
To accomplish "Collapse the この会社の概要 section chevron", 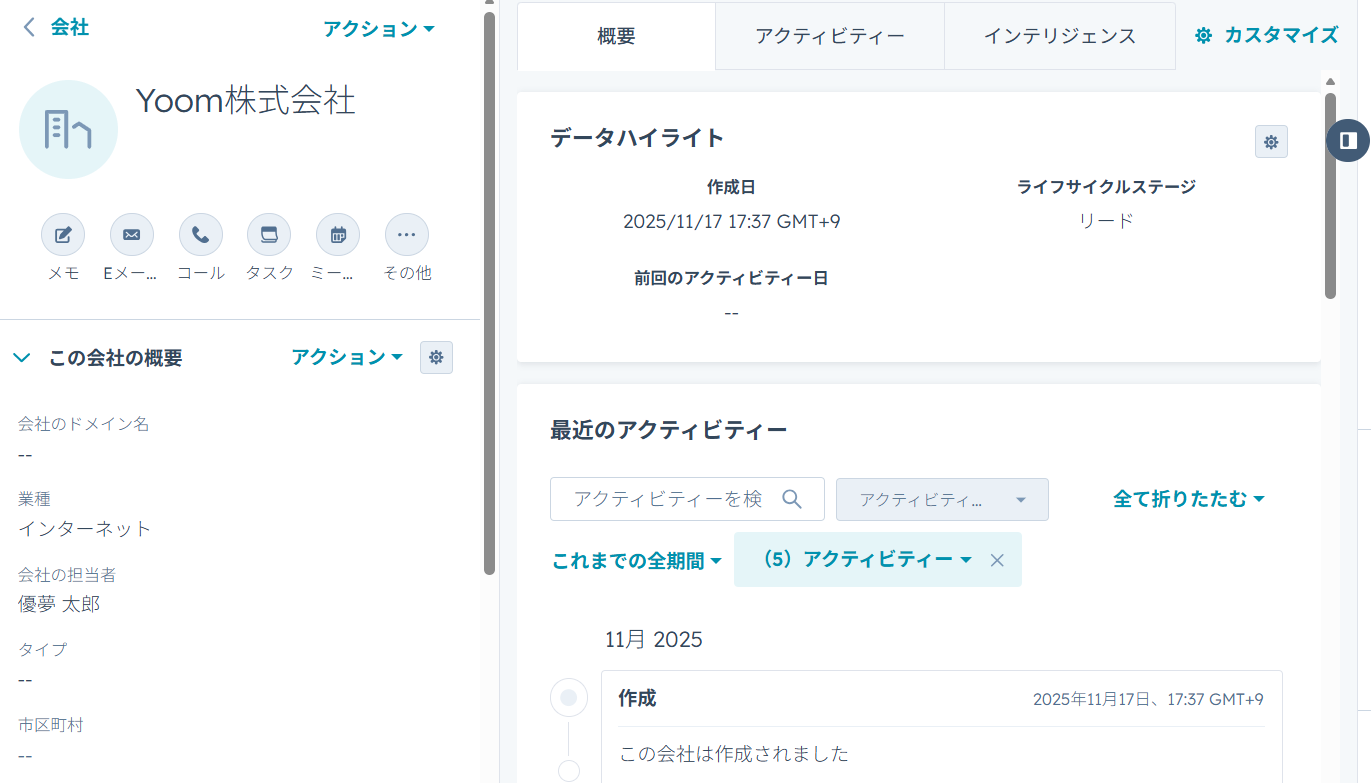I will pos(22,358).
